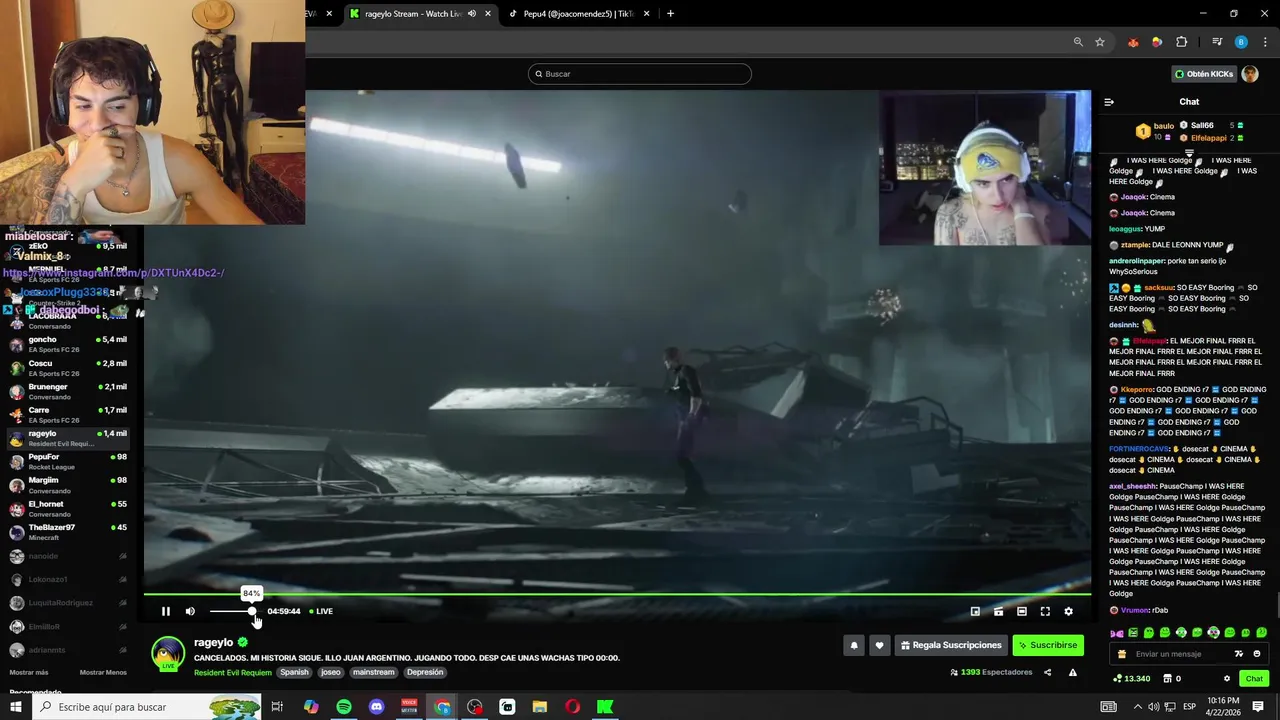The width and height of the screenshot is (1280, 720).
Task: Open Coscu channel in sidebar
Action: (68, 368)
